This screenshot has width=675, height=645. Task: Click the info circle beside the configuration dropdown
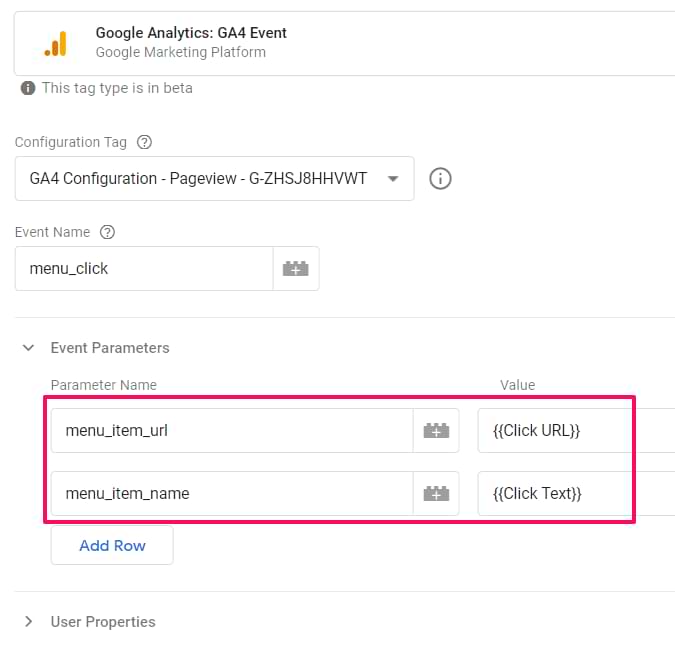click(x=440, y=179)
